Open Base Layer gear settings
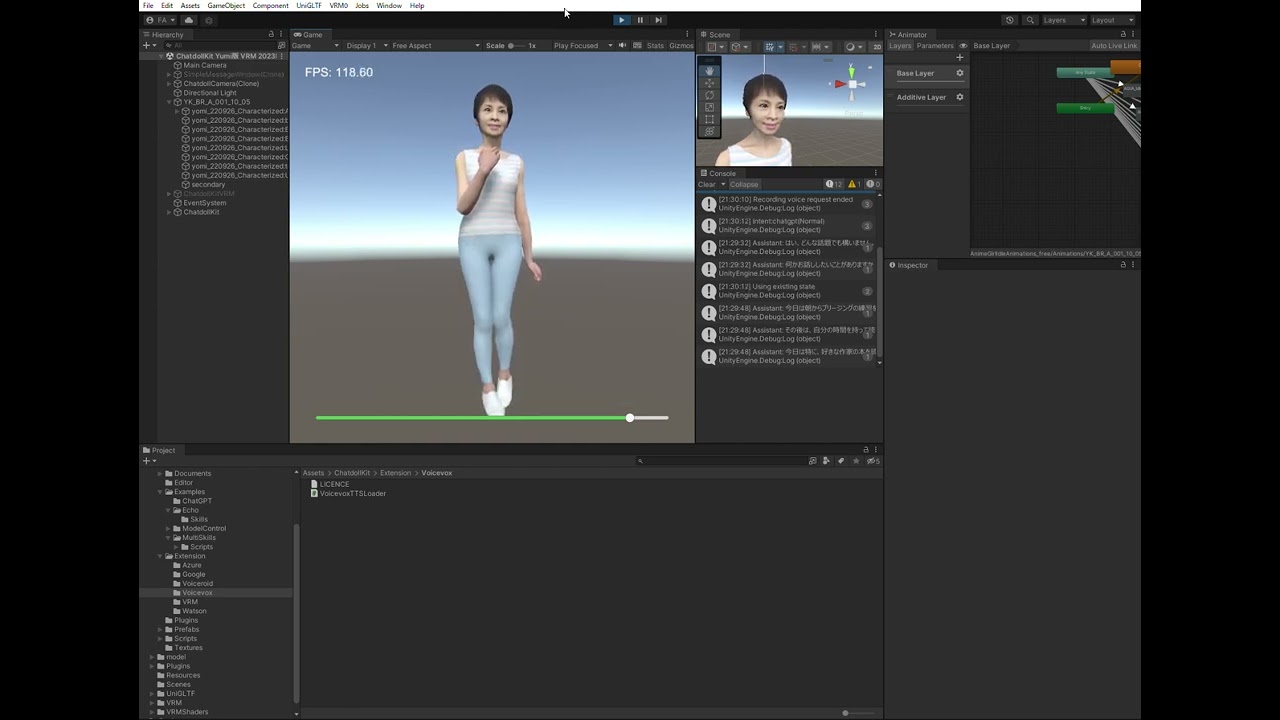1280x720 pixels. point(960,73)
